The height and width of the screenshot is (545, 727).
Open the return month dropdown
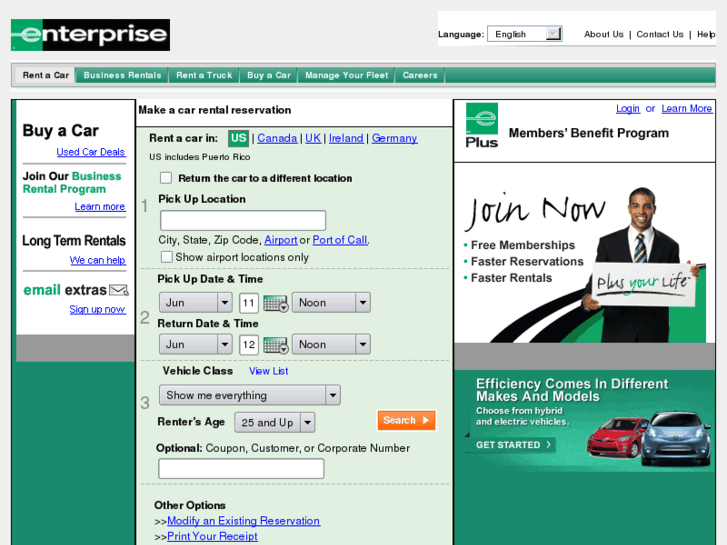tap(196, 344)
